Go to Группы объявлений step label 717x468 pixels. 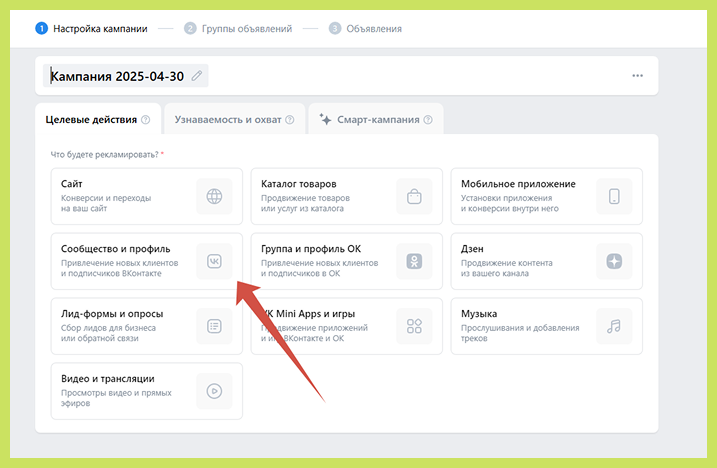(x=247, y=28)
